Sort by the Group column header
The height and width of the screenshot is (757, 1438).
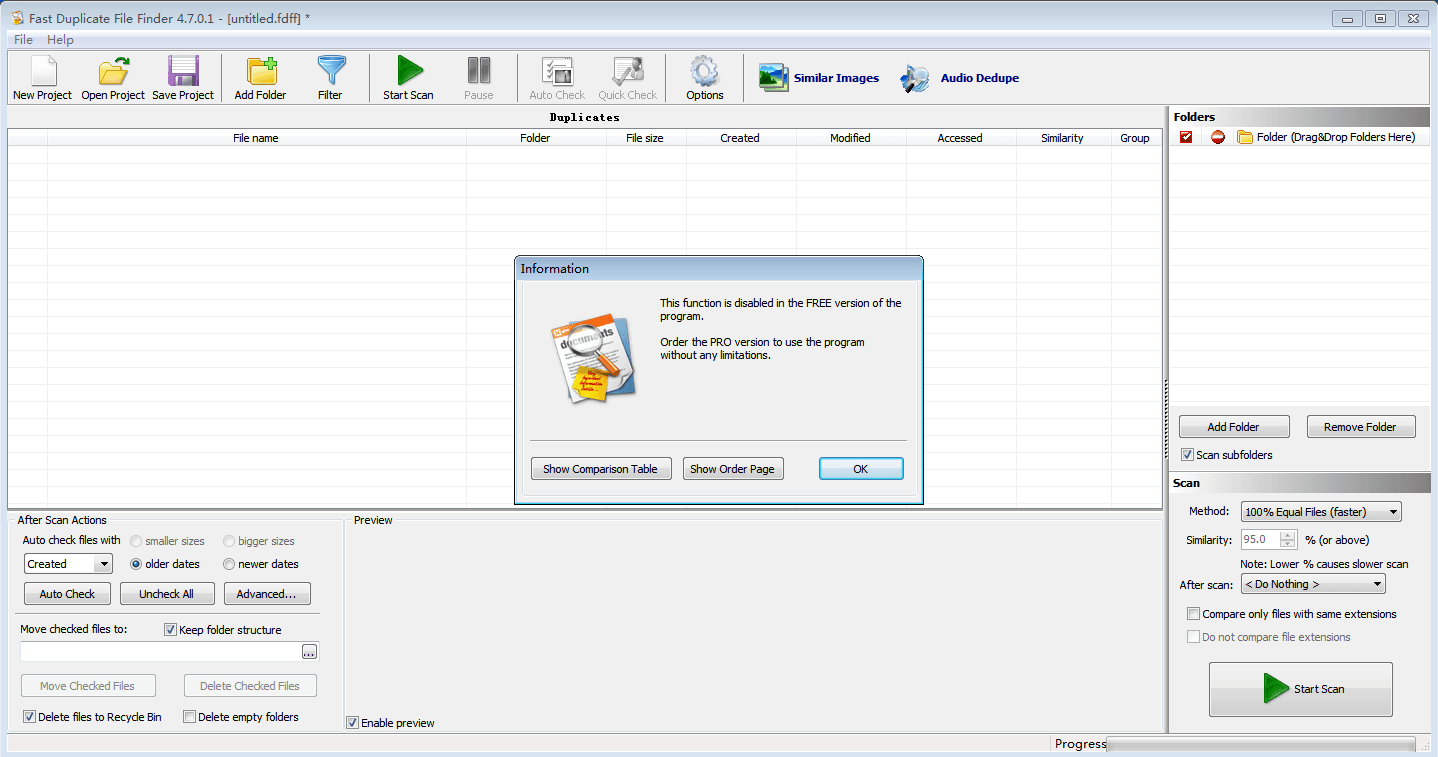[1135, 138]
